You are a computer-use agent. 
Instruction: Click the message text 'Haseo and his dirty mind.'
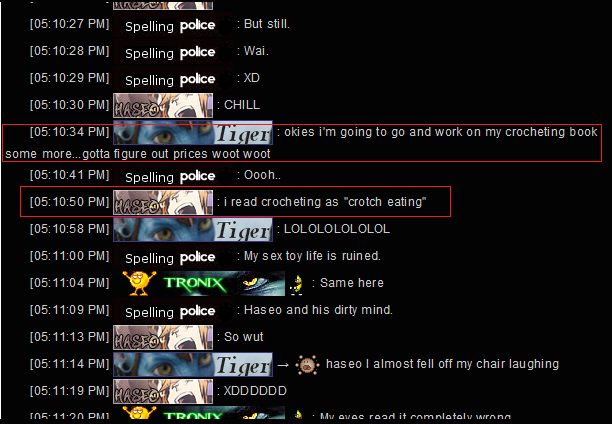(318, 310)
